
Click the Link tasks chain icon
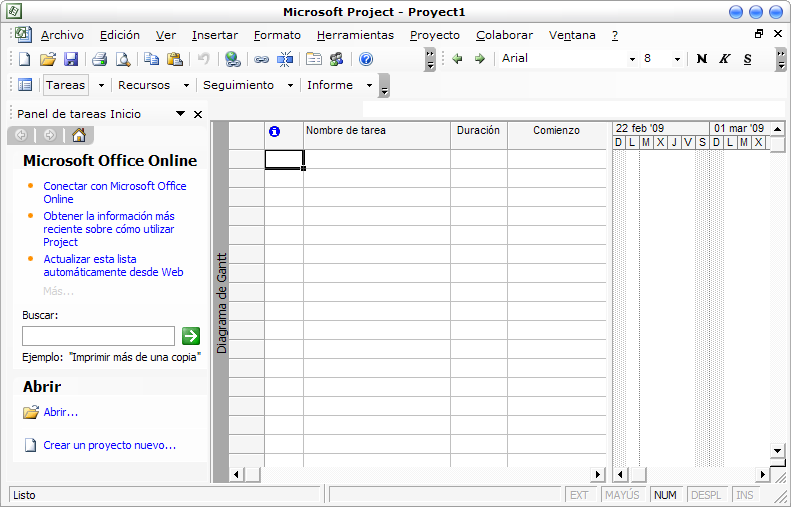click(261, 59)
